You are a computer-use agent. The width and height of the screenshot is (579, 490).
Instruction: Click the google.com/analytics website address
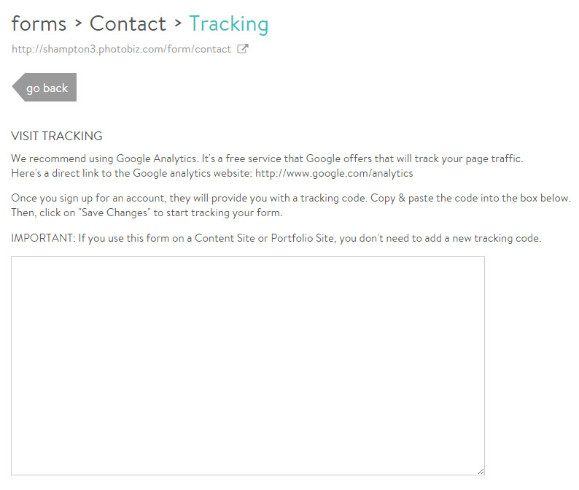(334, 173)
